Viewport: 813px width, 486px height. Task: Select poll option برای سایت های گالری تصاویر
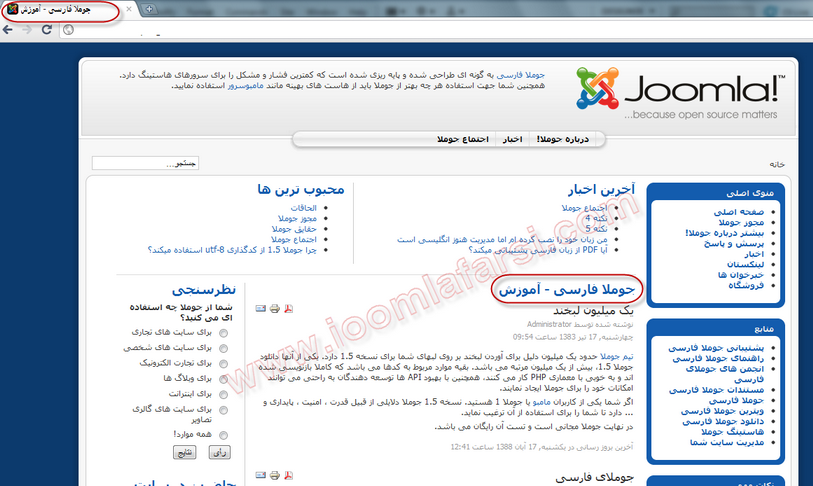click(x=223, y=410)
